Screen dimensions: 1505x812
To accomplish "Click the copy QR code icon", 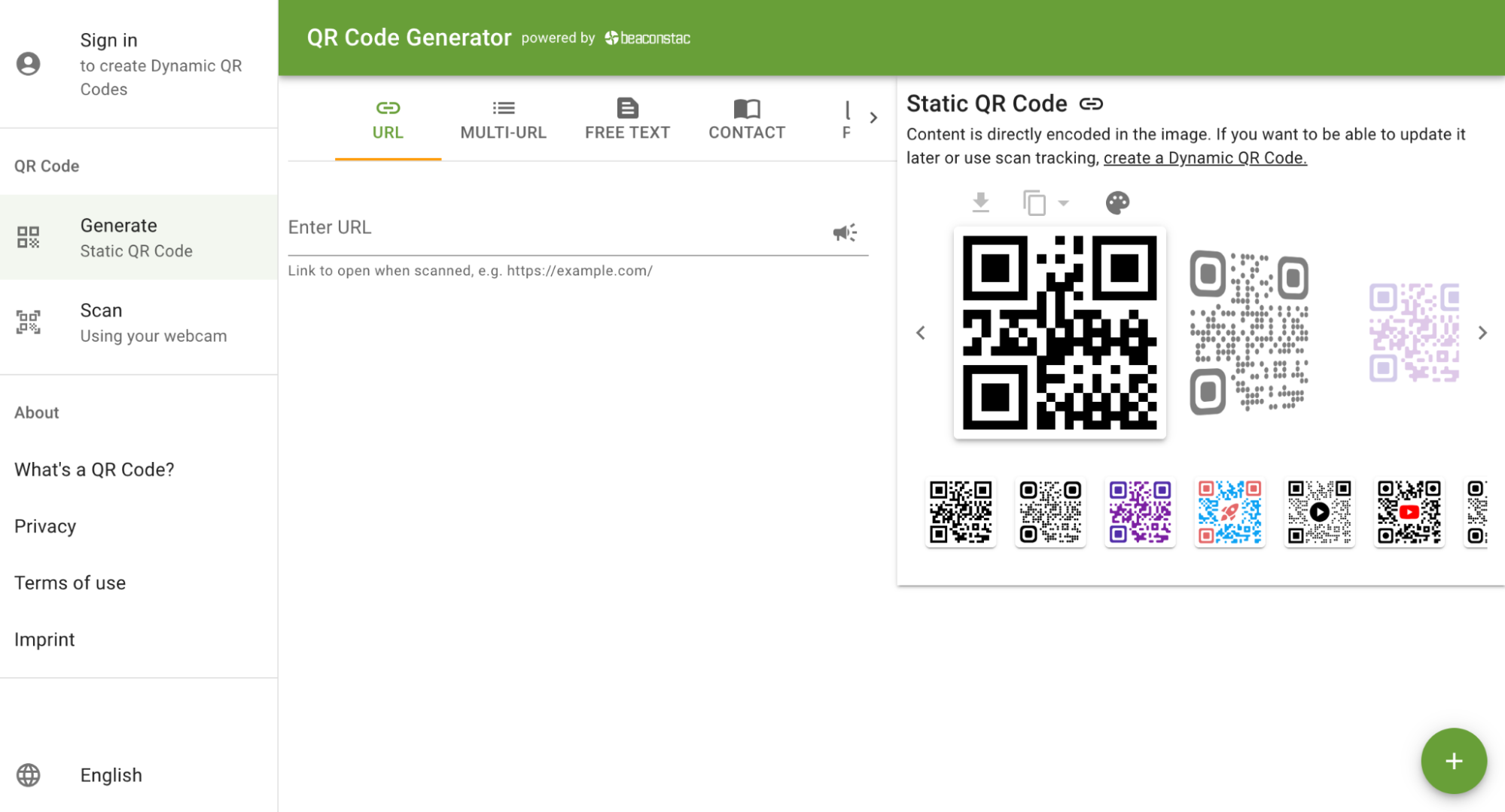I will click(1034, 202).
